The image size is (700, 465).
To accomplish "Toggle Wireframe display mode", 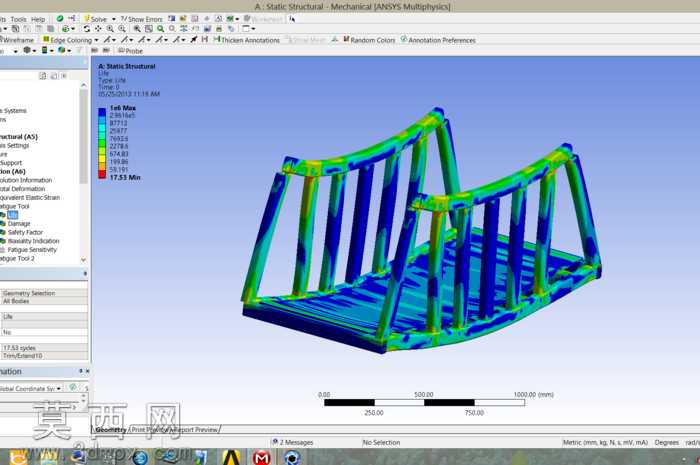I will tap(17, 40).
